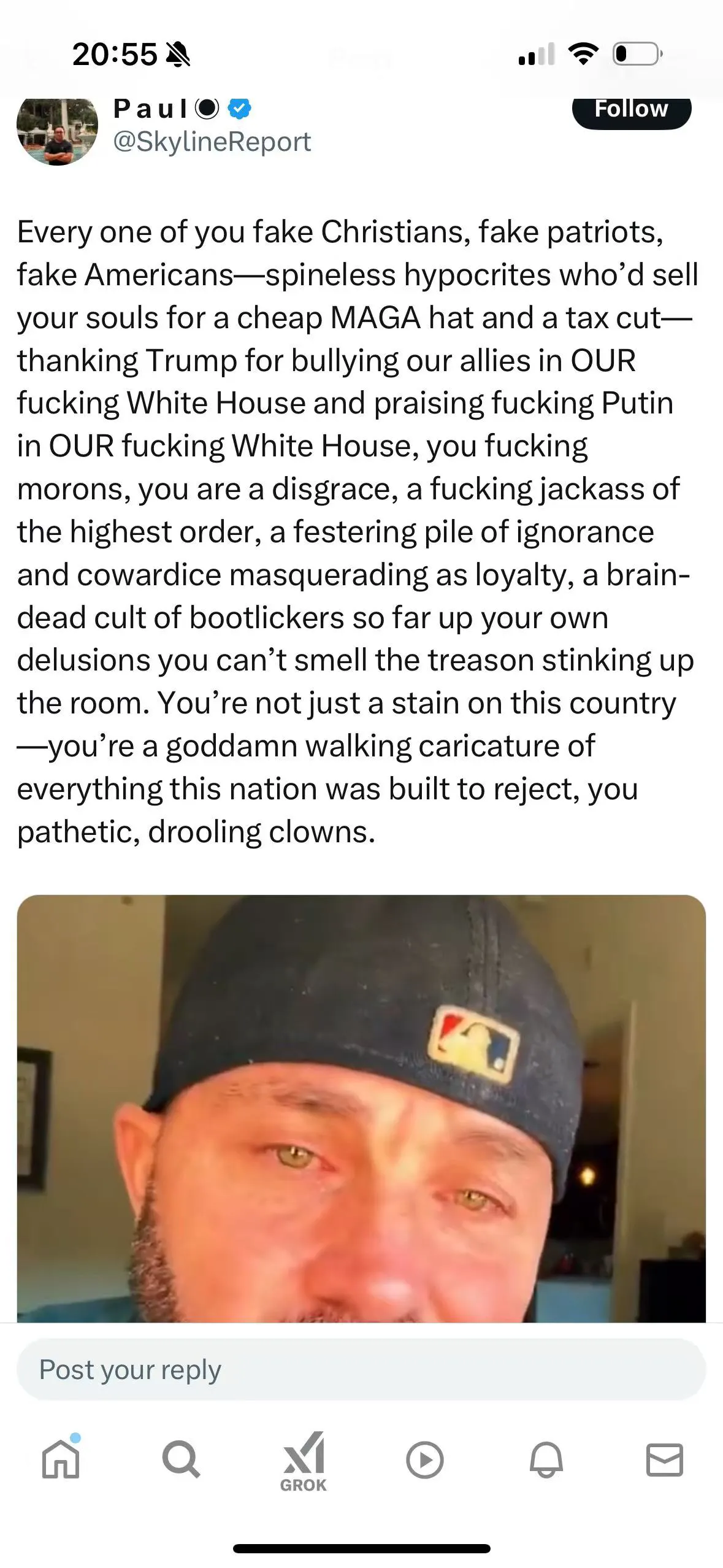Screen dimensions: 723x1568
Task: Tap the display name Paul
Action: coord(150,109)
